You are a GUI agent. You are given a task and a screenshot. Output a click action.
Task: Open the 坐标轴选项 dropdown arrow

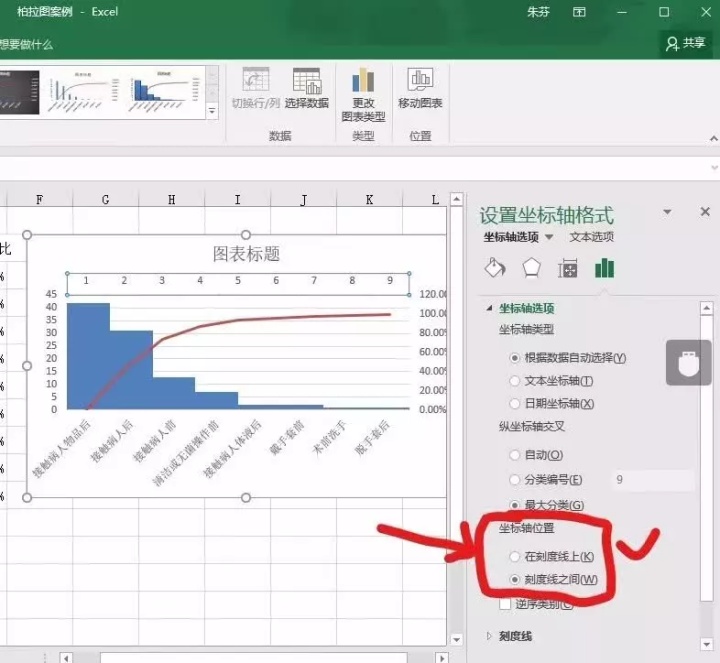tap(549, 237)
